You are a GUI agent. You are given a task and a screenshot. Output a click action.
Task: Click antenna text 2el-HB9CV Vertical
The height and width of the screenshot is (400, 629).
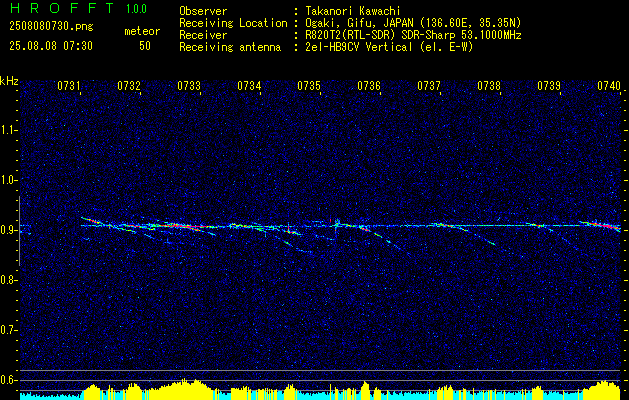[359, 47]
